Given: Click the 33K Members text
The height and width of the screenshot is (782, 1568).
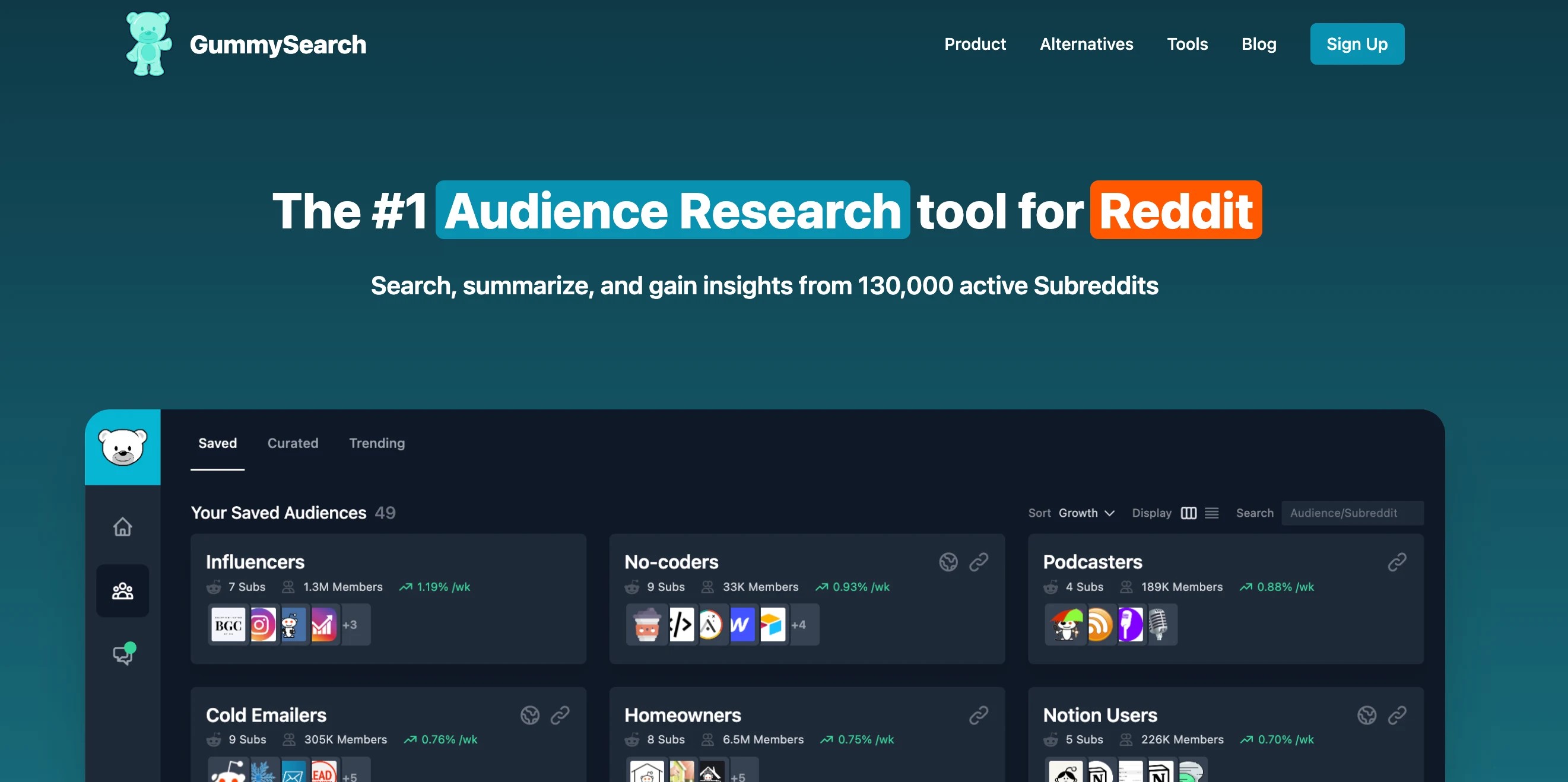Looking at the screenshot, I should point(760,587).
